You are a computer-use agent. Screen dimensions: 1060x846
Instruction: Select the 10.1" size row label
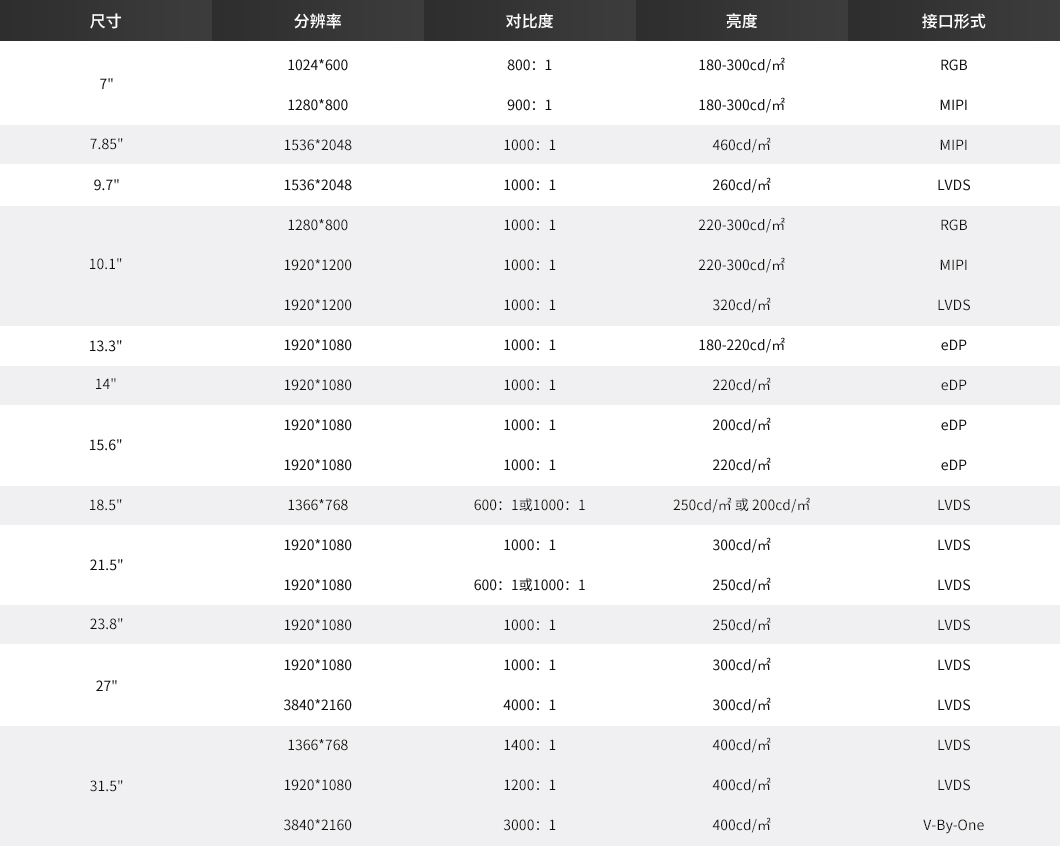click(106, 265)
